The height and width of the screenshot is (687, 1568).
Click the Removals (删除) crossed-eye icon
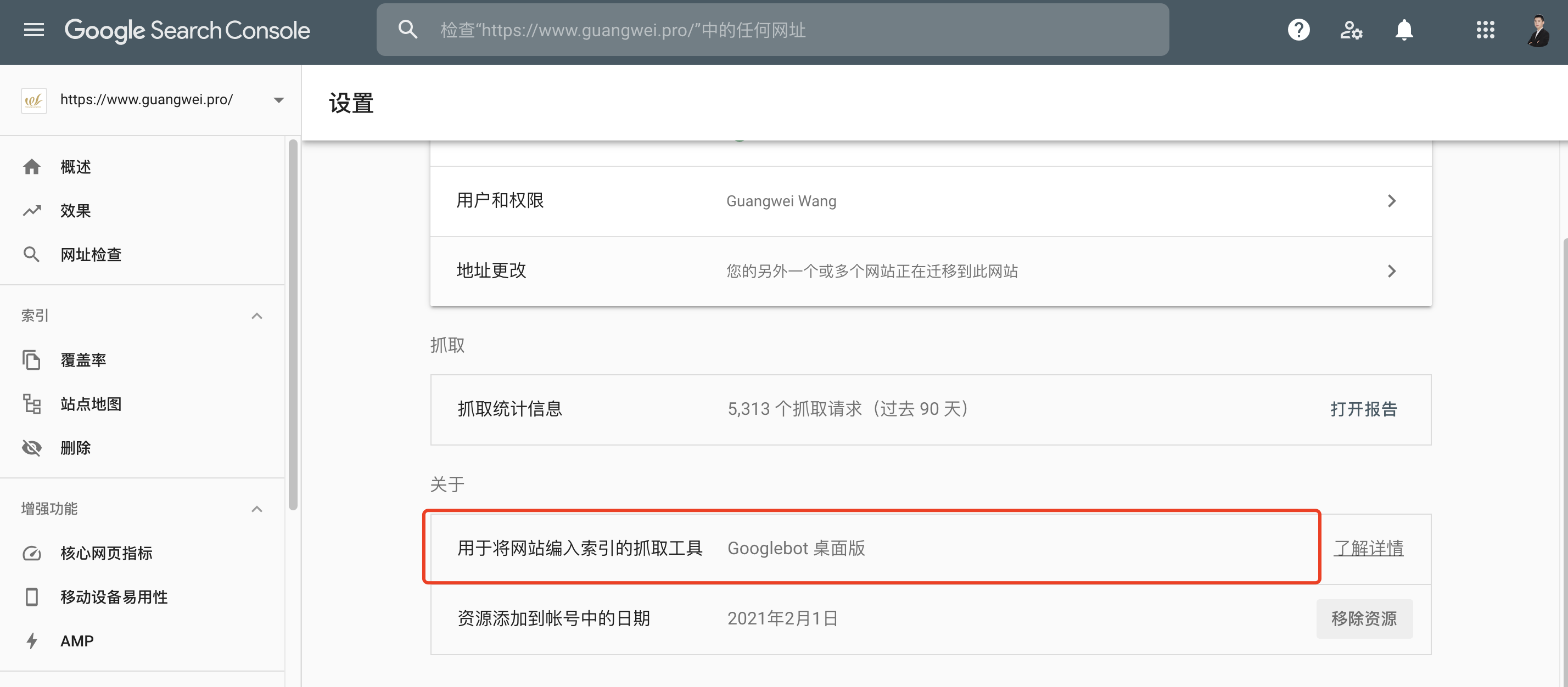[32, 448]
